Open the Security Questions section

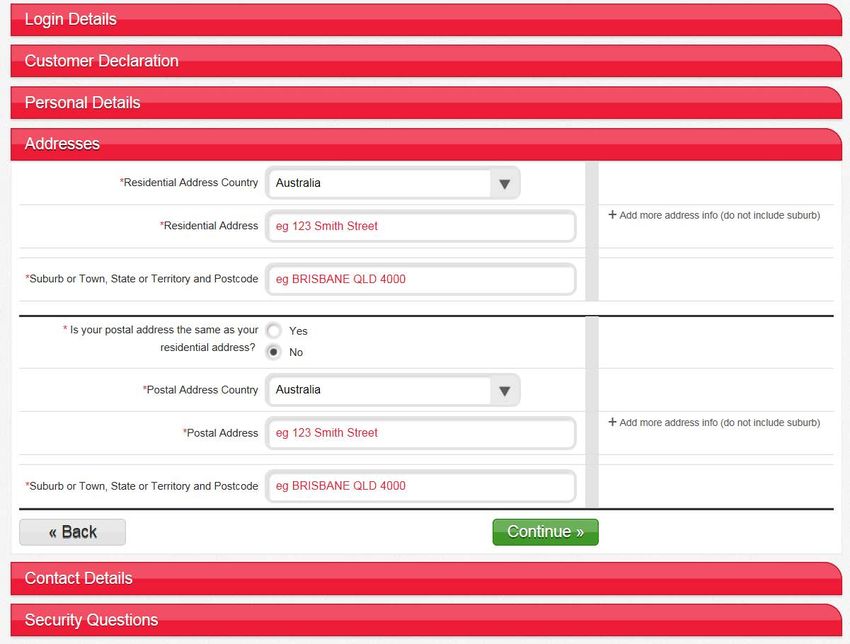[x=426, y=620]
